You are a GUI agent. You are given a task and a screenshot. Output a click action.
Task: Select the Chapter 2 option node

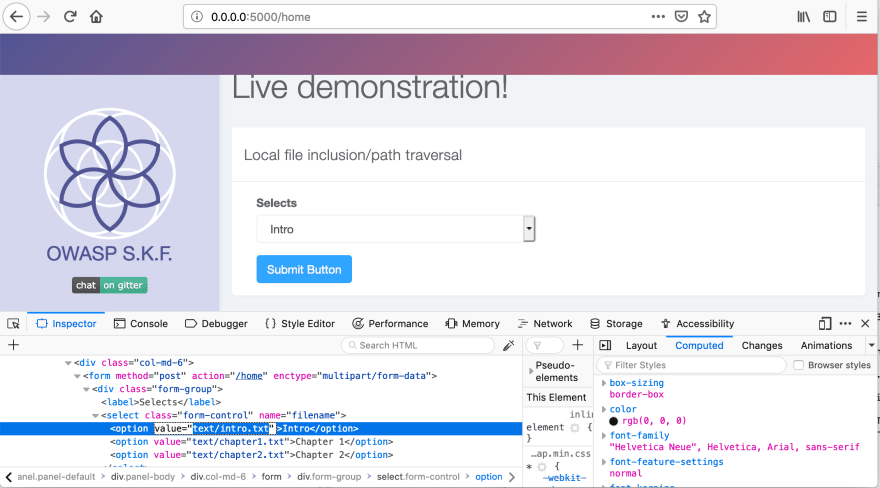tap(251, 455)
